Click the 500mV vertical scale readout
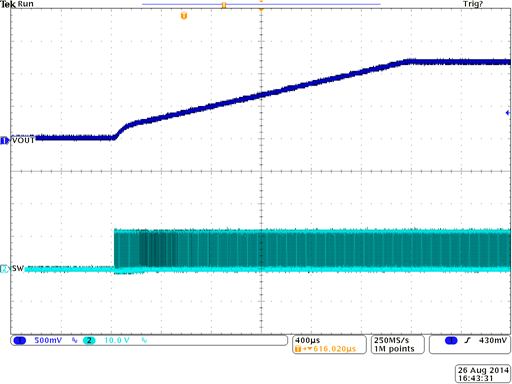The image size is (512, 384). click(48, 340)
